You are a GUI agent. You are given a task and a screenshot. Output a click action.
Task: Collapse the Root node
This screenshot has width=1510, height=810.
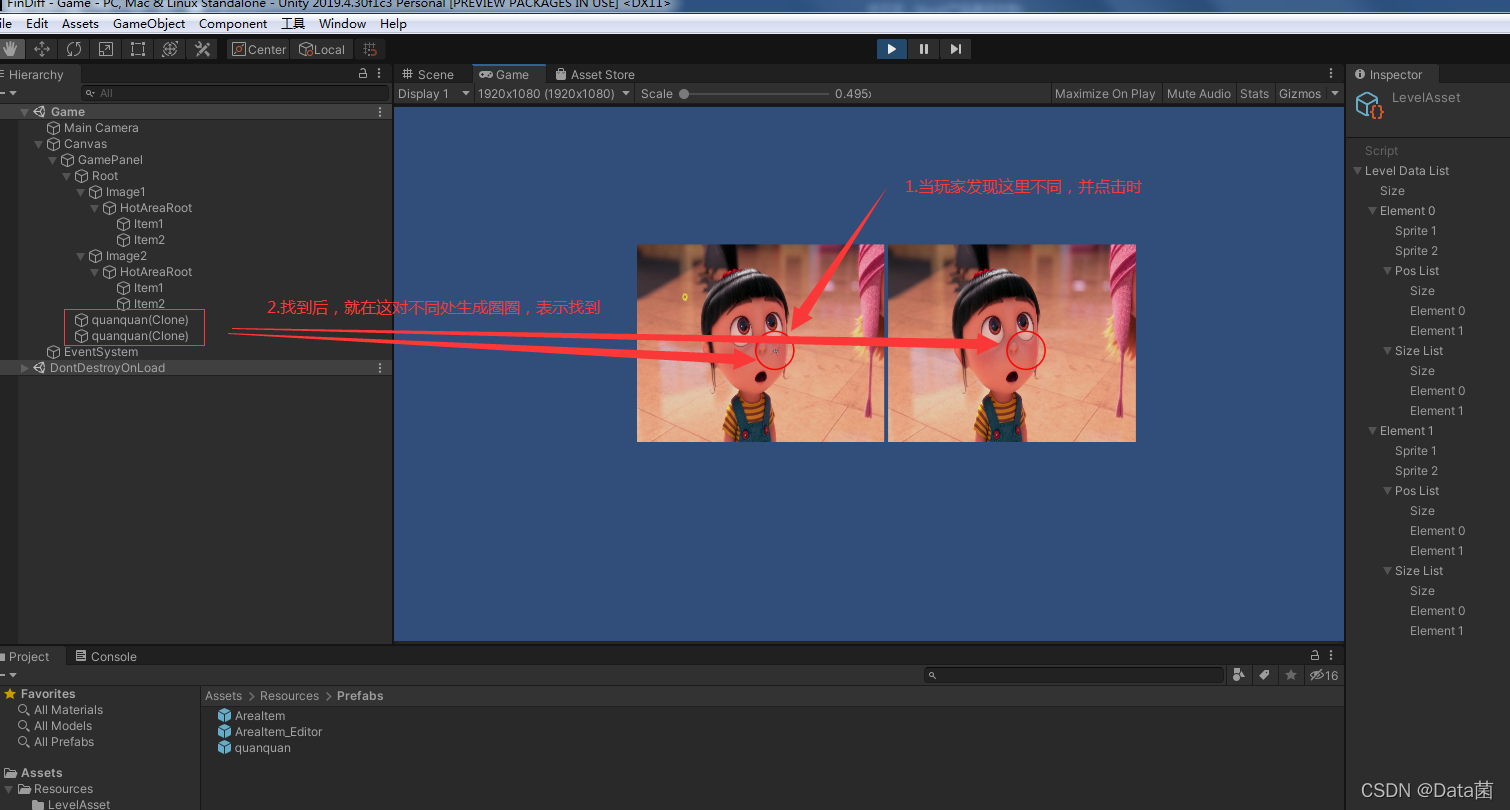point(67,176)
